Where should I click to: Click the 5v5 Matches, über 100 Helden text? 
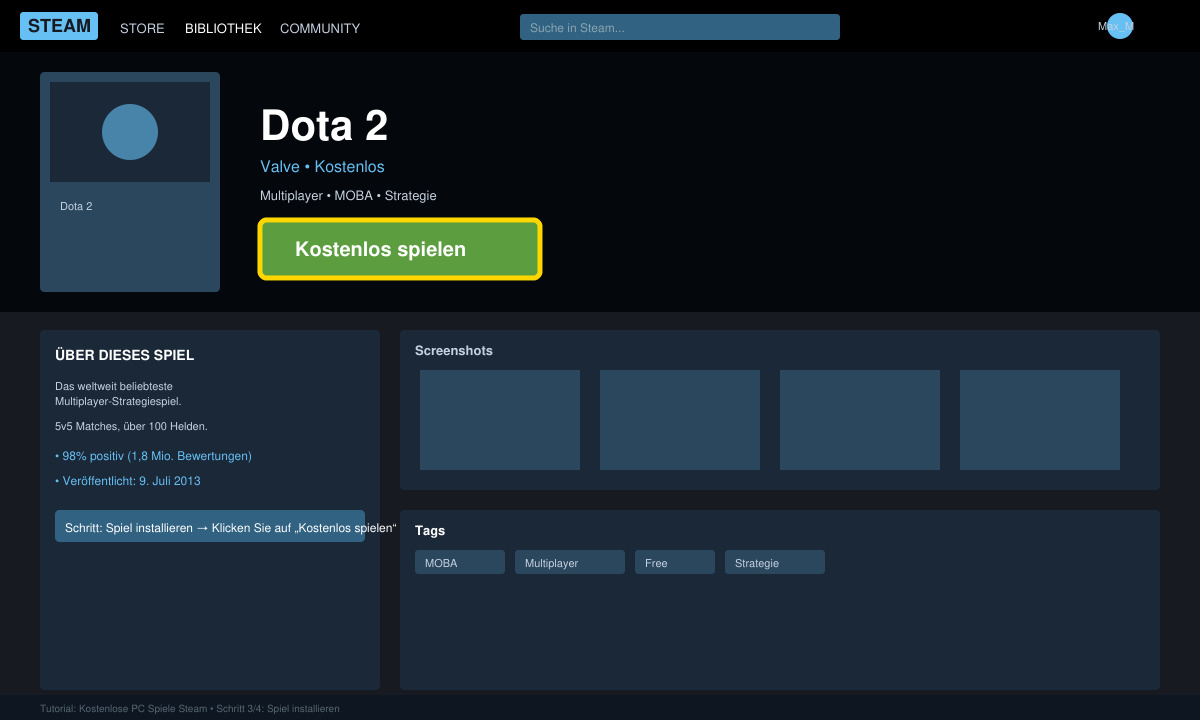coord(131,426)
